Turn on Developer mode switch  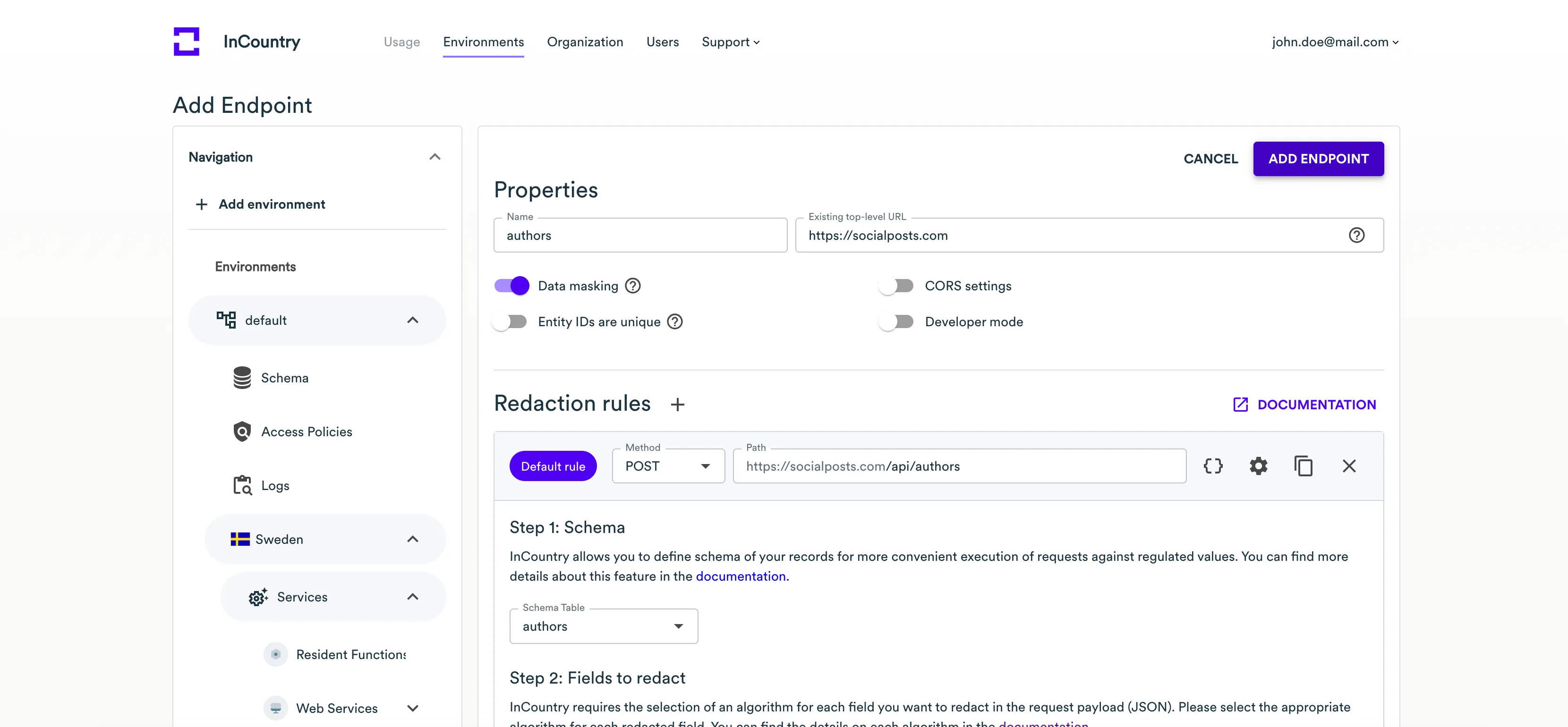pyautogui.click(x=896, y=322)
